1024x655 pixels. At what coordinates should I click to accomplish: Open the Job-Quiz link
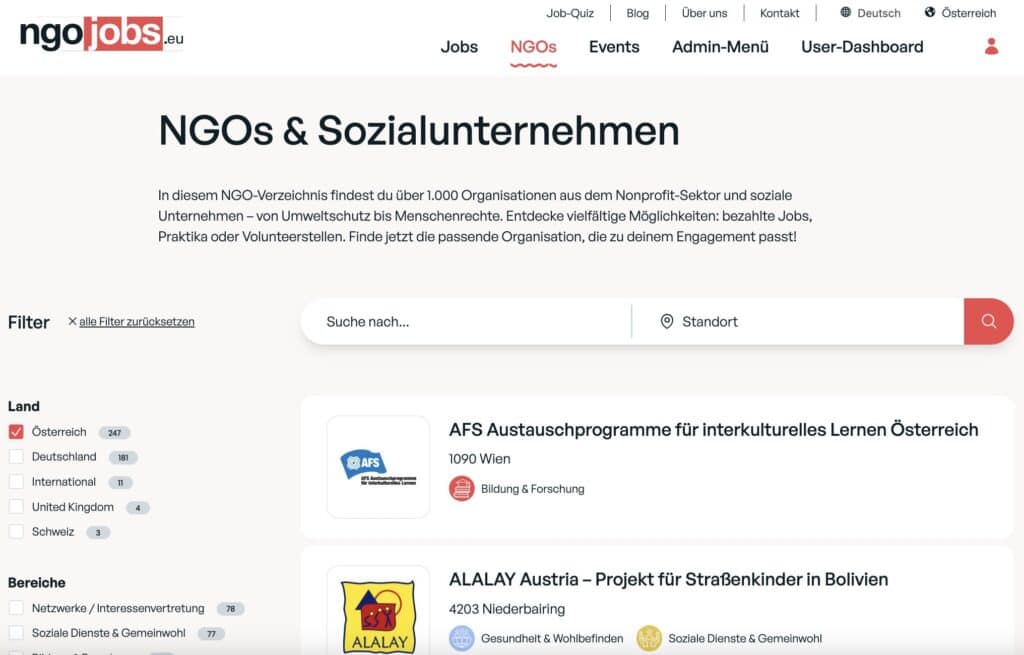[x=570, y=13]
